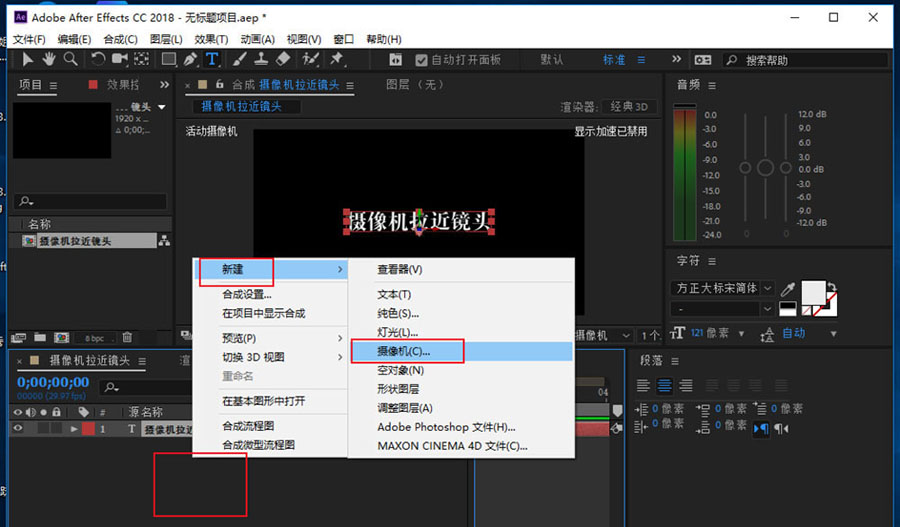900x527 pixels.
Task: Toggle the 自动打开面板 checkbox
Action: coord(421,60)
